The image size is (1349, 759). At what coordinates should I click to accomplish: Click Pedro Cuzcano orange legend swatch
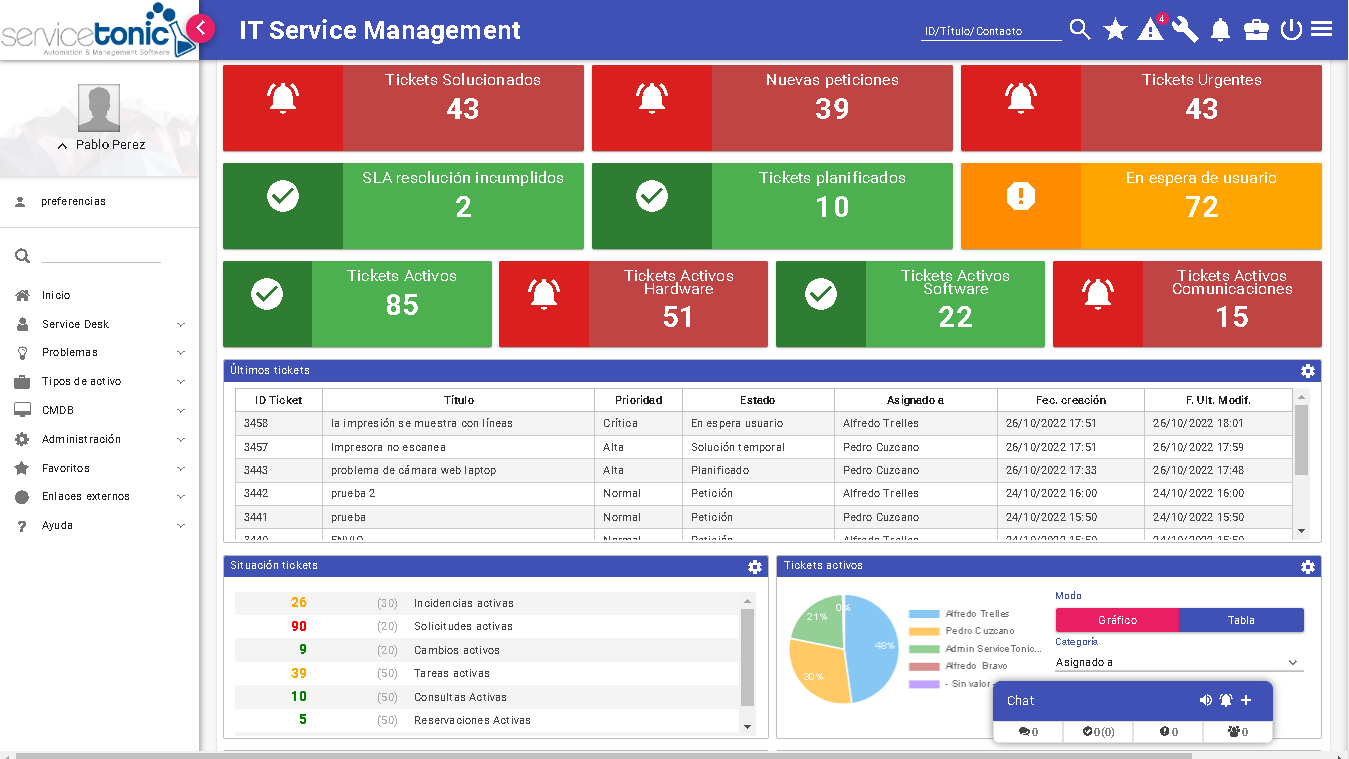pyautogui.click(x=924, y=631)
